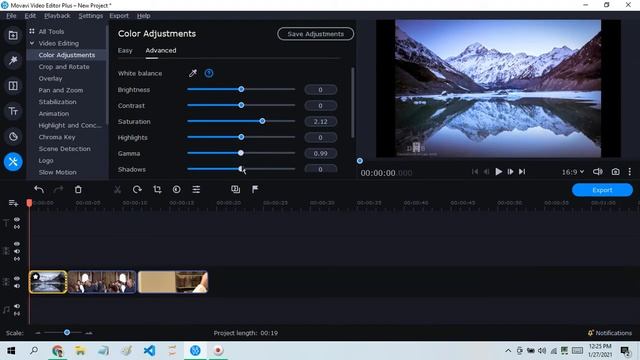This screenshot has width=640, height=360.
Task: Collapse the Video Editing tools group
Action: 32,43
